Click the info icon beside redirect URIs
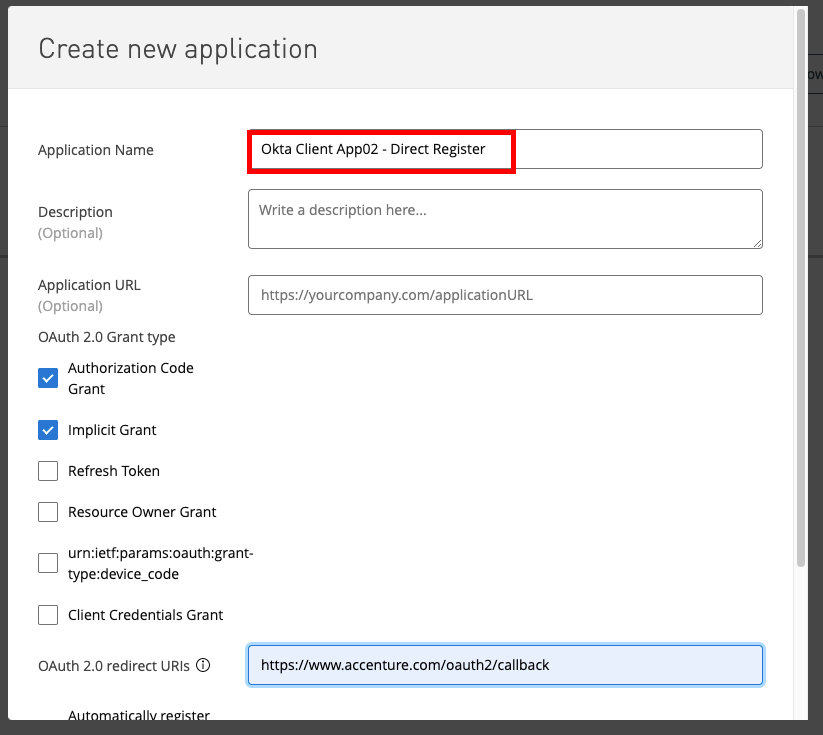This screenshot has height=735, width=823. tap(203, 665)
